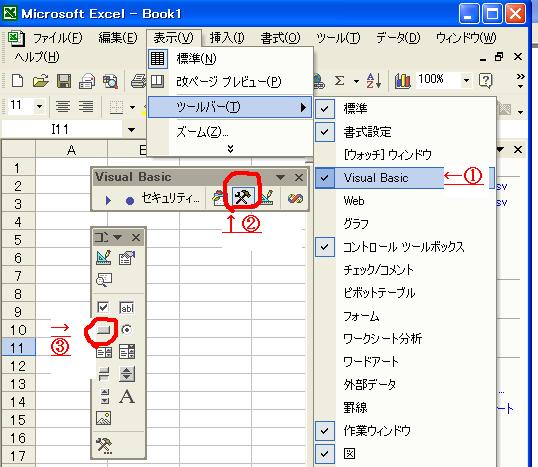Choose 改ページ プレビュー(P) view
Image resolution: width=538 pixels, height=467 pixels.
point(231,82)
